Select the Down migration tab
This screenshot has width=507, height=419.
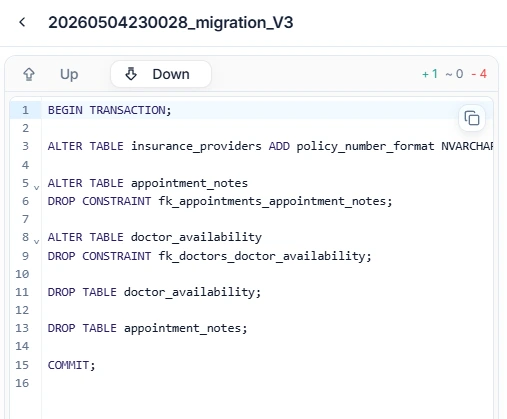pyautogui.click(x=161, y=74)
